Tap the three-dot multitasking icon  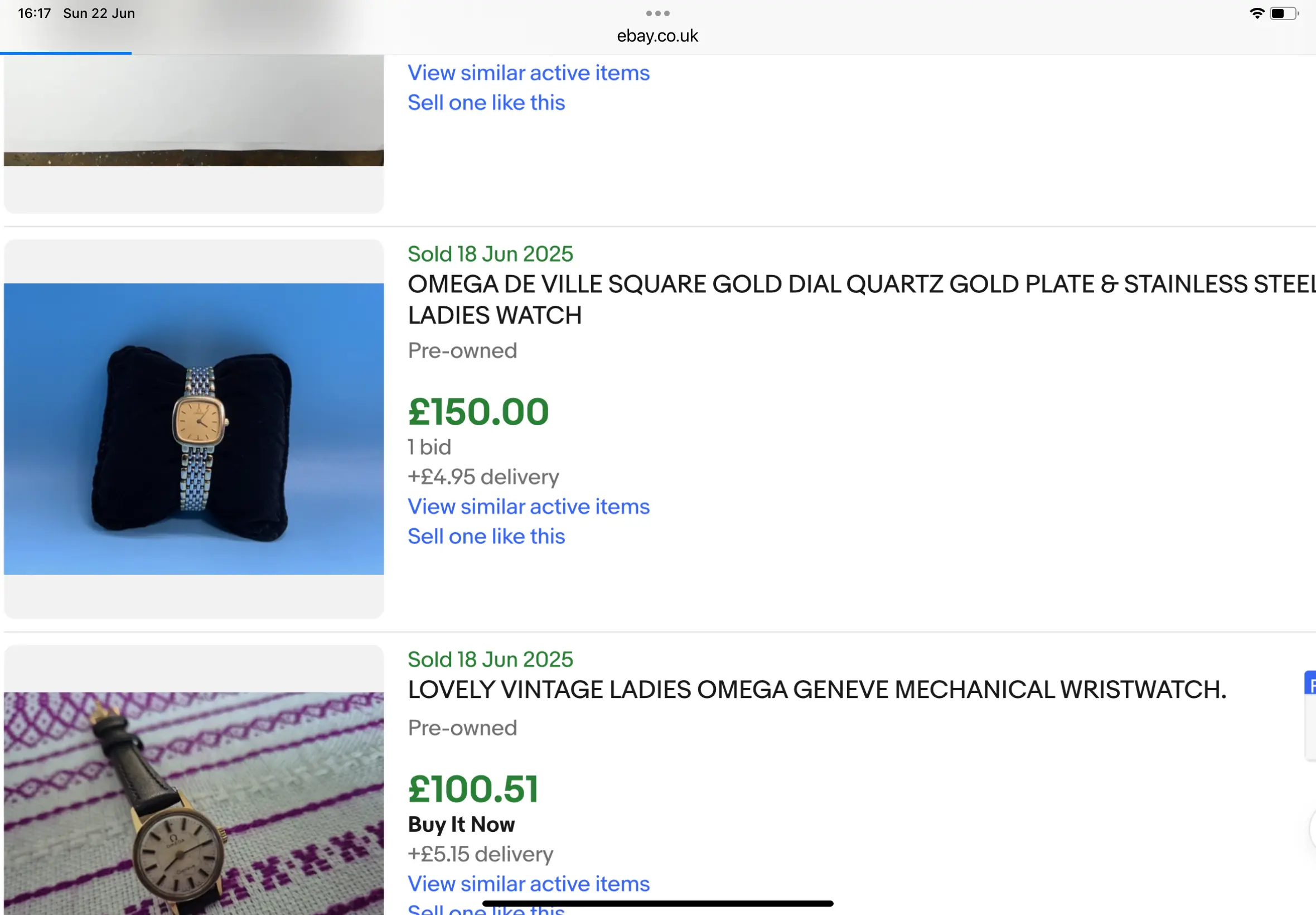(x=657, y=13)
